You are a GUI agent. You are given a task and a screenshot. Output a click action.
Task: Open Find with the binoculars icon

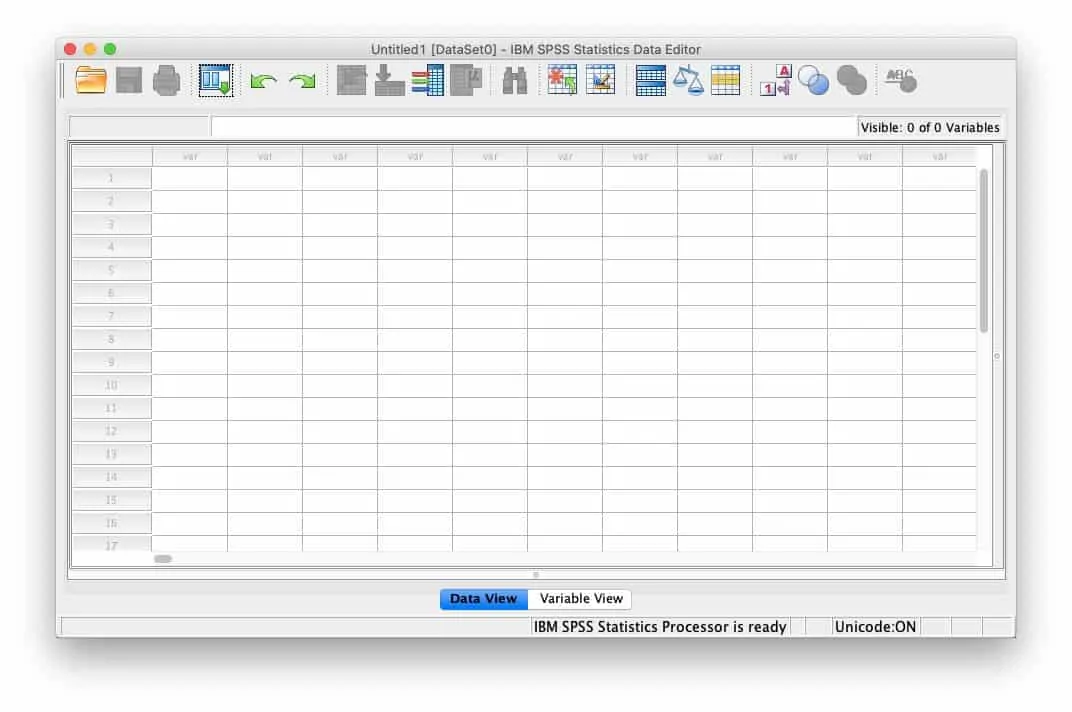515,81
